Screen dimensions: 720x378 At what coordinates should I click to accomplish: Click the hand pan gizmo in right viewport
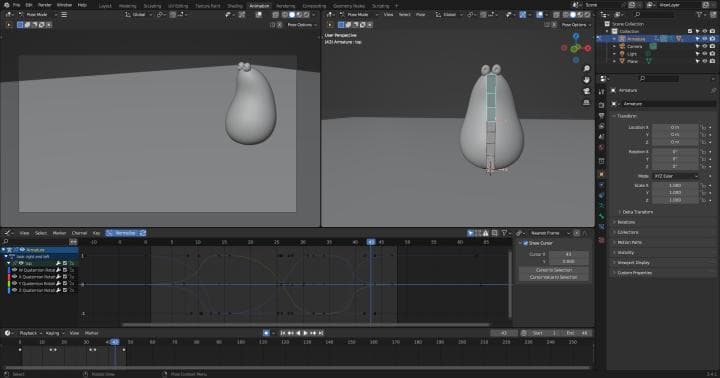pyautogui.click(x=586, y=80)
